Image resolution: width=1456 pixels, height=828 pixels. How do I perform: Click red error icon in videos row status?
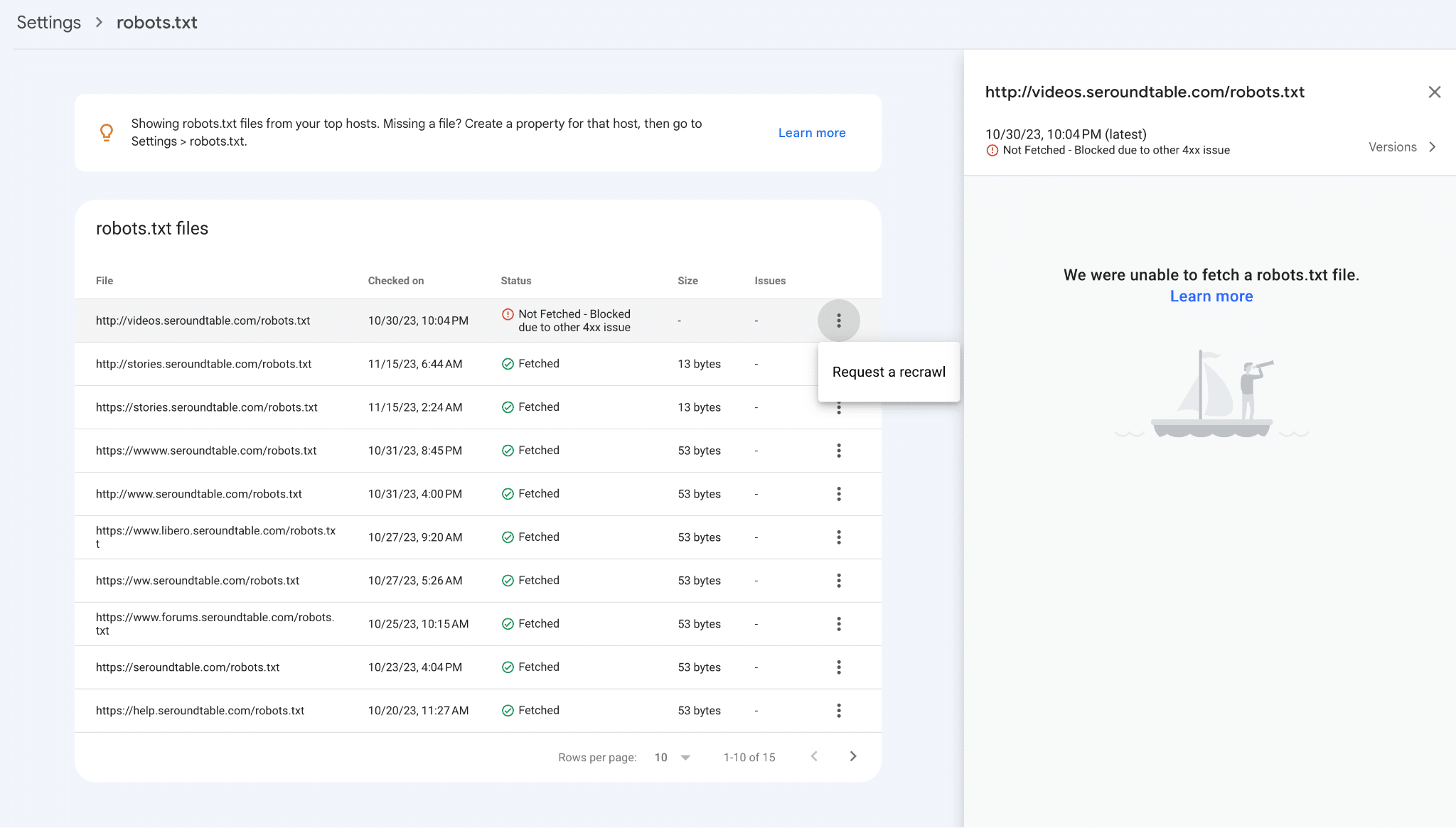tap(508, 314)
